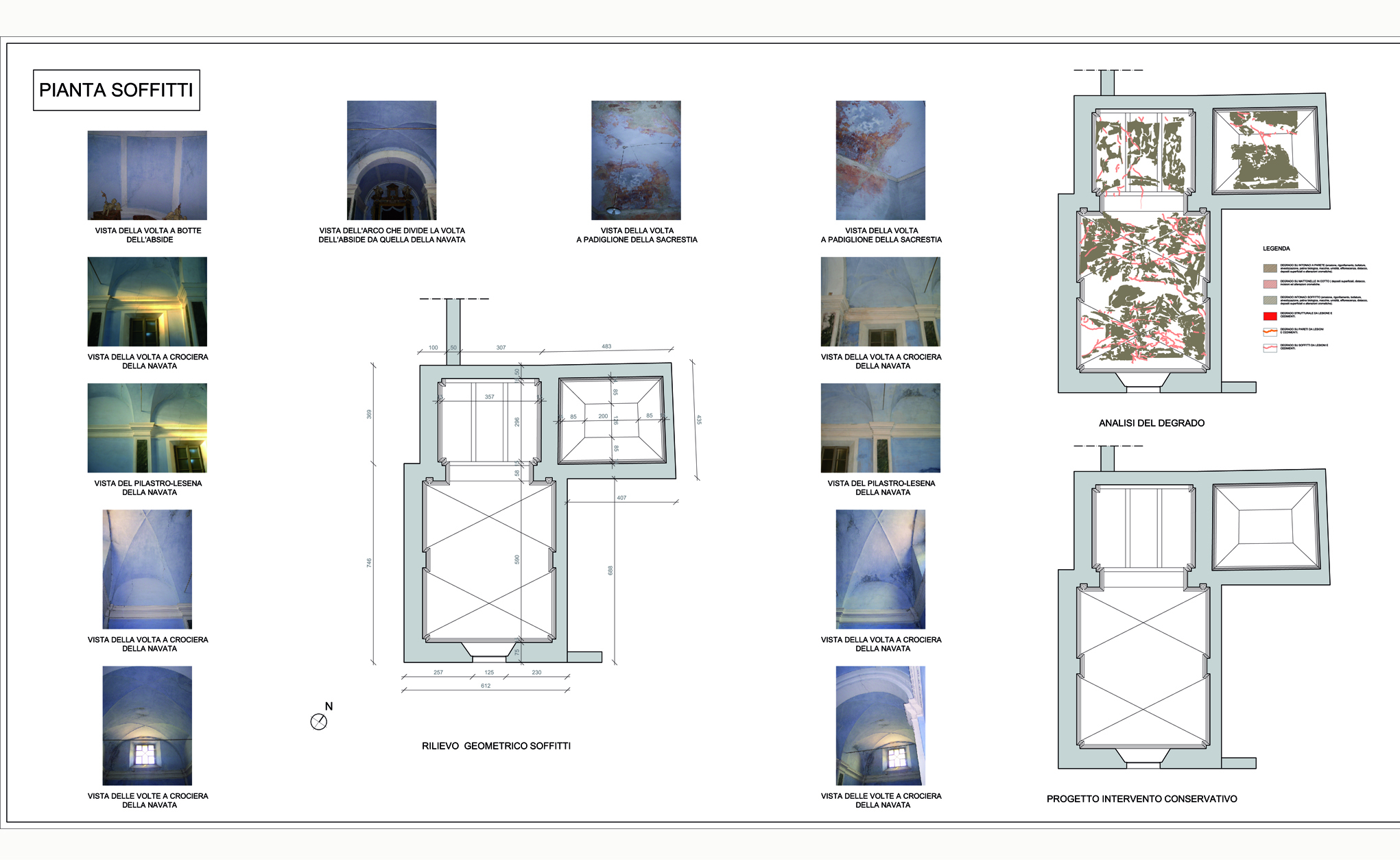Click the pink hatched legend swatch
Image resolution: width=1400 pixels, height=864 pixels.
pos(1270,284)
